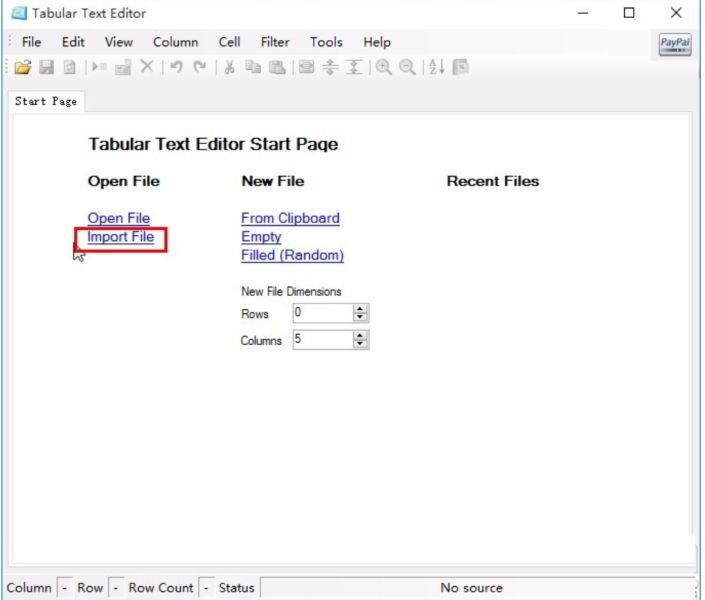The width and height of the screenshot is (705, 600).
Task: Click the select row icon after Paste
Action: coord(307,67)
